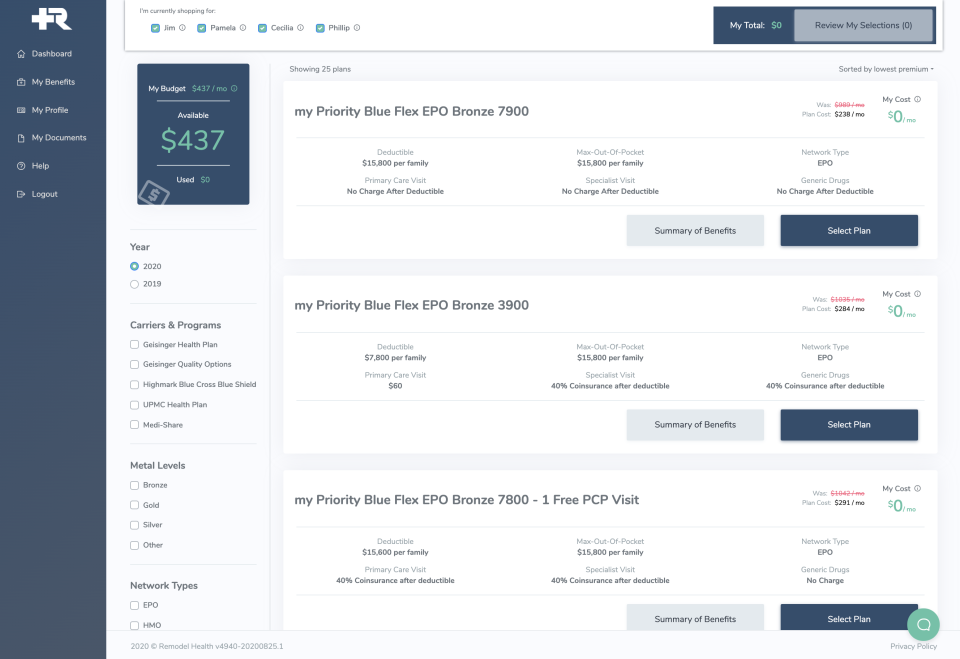Open the chat support bubble

(923, 624)
